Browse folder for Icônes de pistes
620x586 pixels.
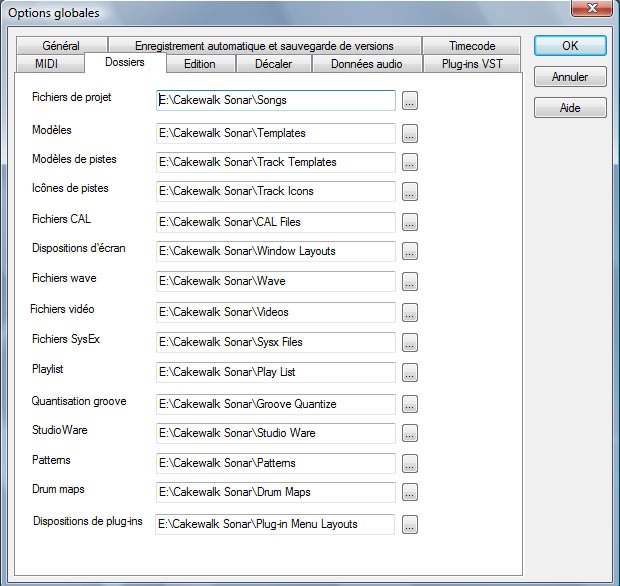(410, 191)
